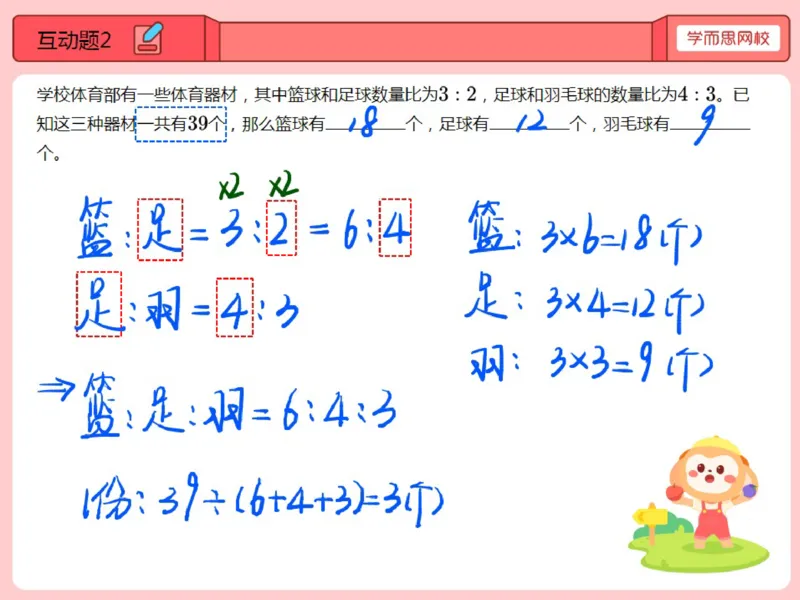Click the printed ratio 4：3 in the question
800x600 pixels.
[x=696, y=94]
